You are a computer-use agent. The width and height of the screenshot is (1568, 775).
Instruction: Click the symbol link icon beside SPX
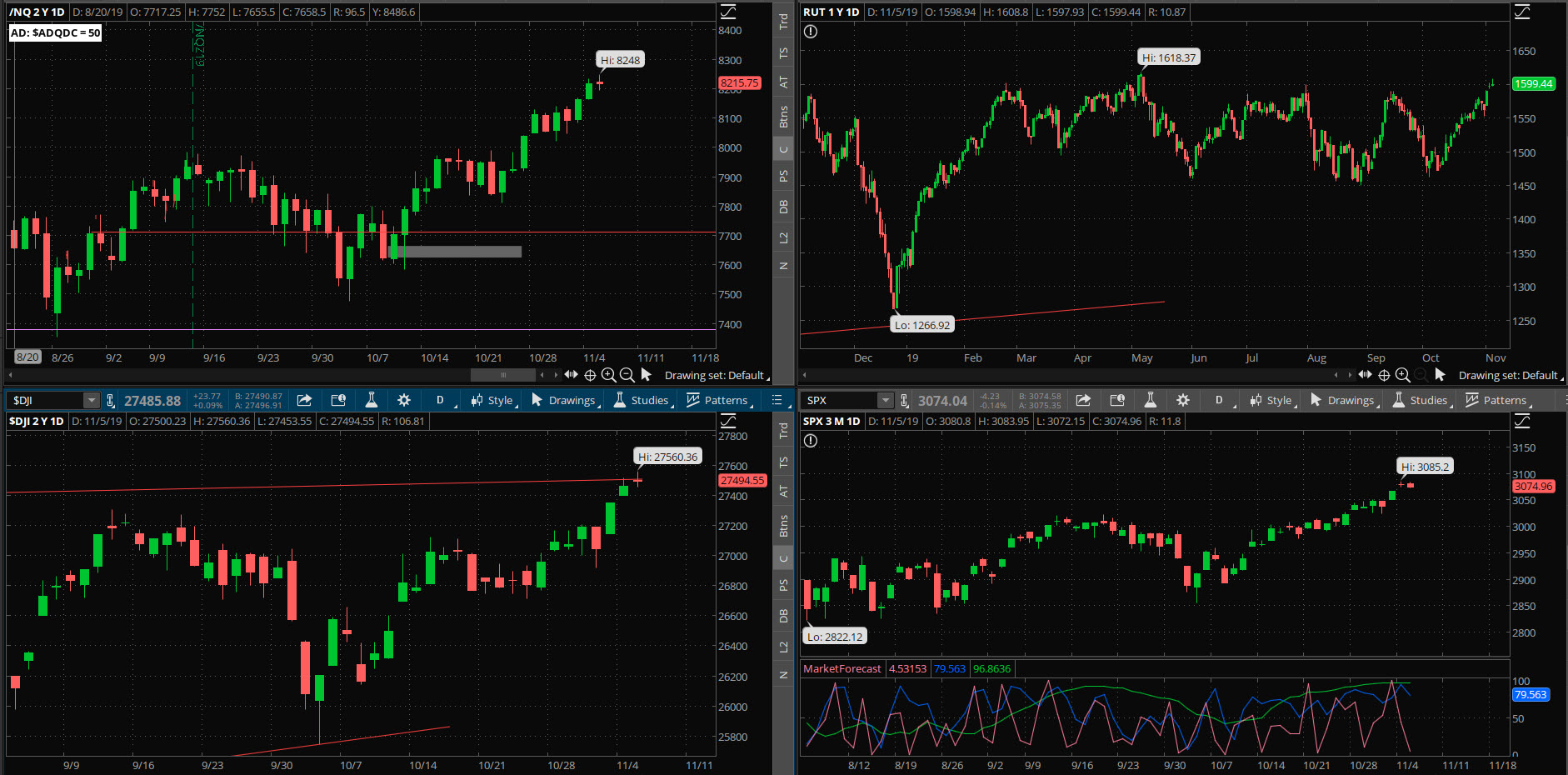pyautogui.click(x=904, y=401)
